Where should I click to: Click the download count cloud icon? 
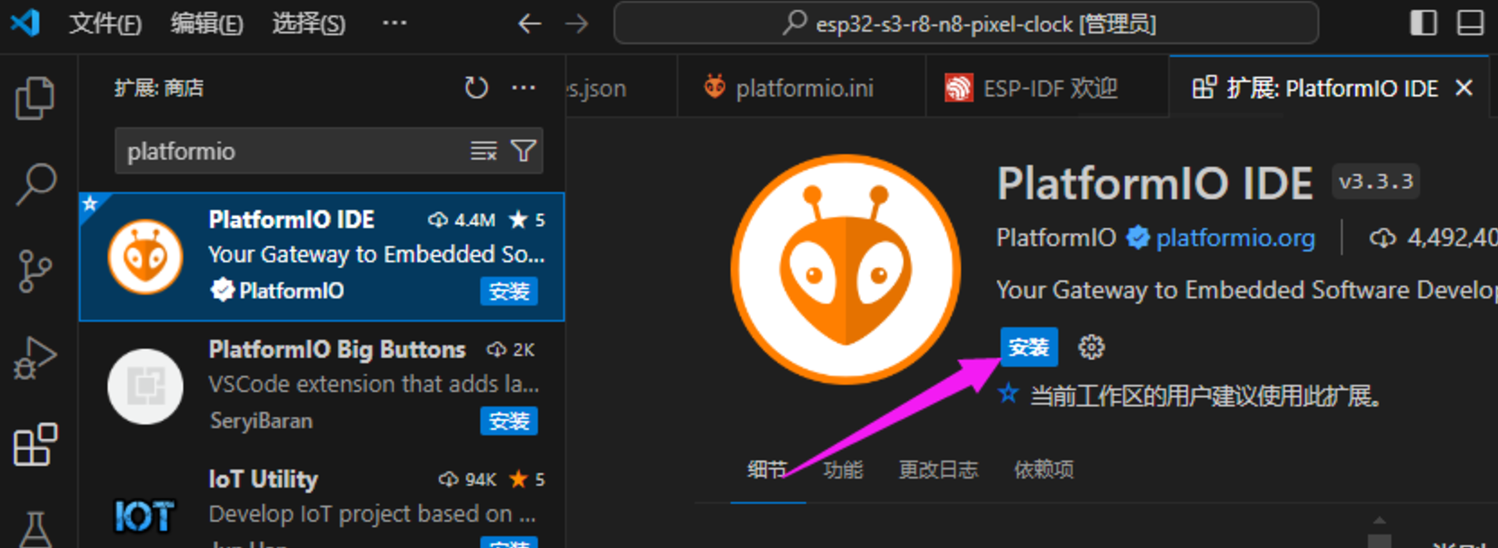(x=1382, y=238)
